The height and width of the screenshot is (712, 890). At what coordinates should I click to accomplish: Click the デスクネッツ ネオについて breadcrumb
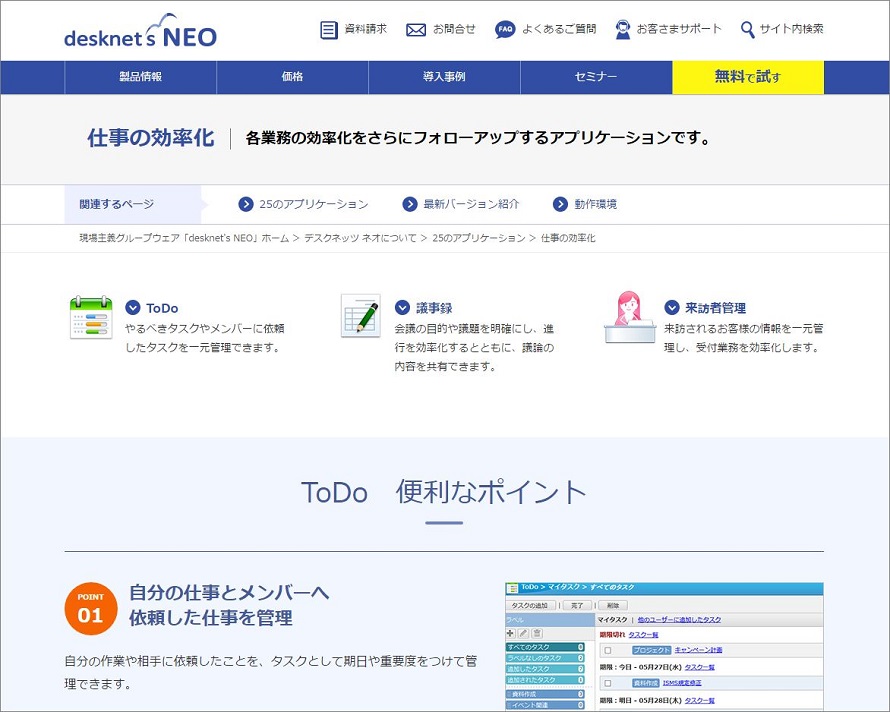(360, 238)
